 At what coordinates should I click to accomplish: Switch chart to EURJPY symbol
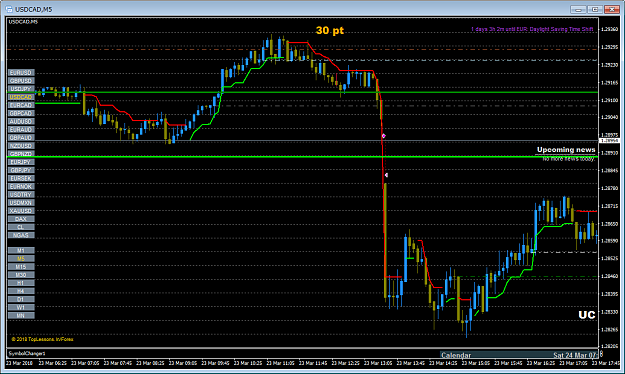tap(21, 162)
